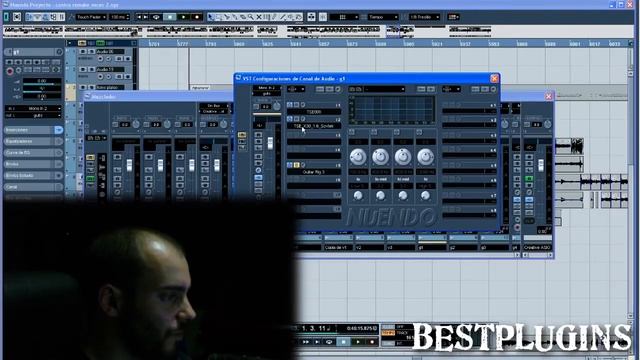This screenshot has height=360, width=640.
Task: Select the Range Selection tool
Action: click(x=218, y=17)
